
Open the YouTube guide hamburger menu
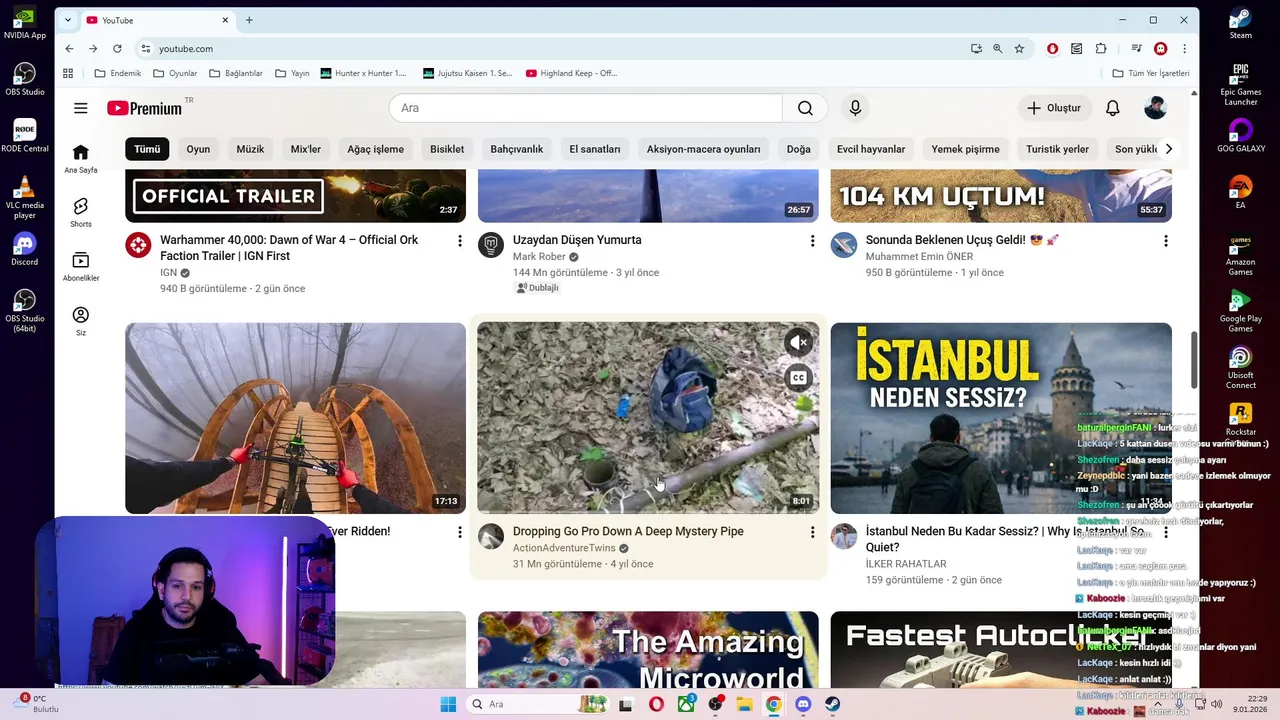(81, 108)
